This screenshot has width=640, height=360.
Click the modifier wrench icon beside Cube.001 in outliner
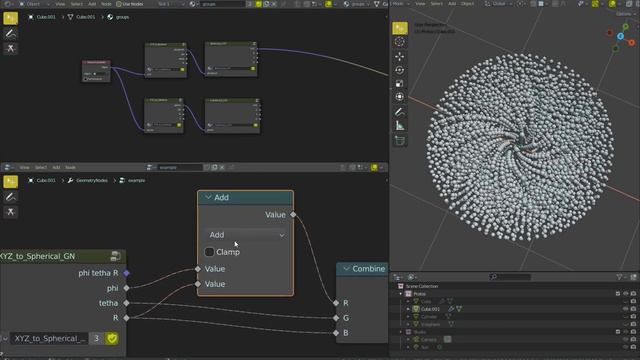[x=451, y=309]
